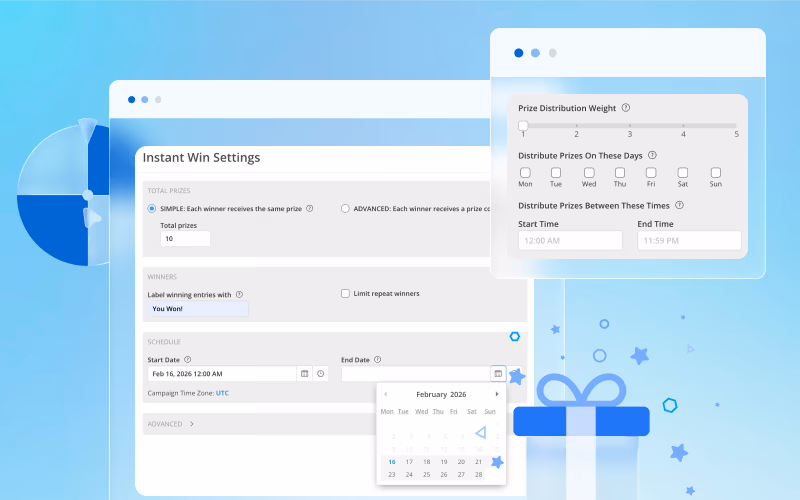
Task: Expand the ADVANCED section chevron
Action: [x=191, y=424]
